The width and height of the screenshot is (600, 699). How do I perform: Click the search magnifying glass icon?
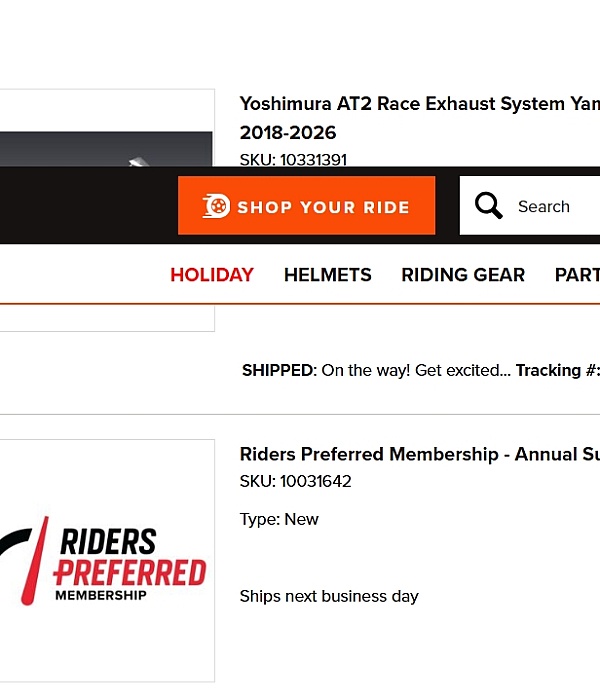coord(489,206)
